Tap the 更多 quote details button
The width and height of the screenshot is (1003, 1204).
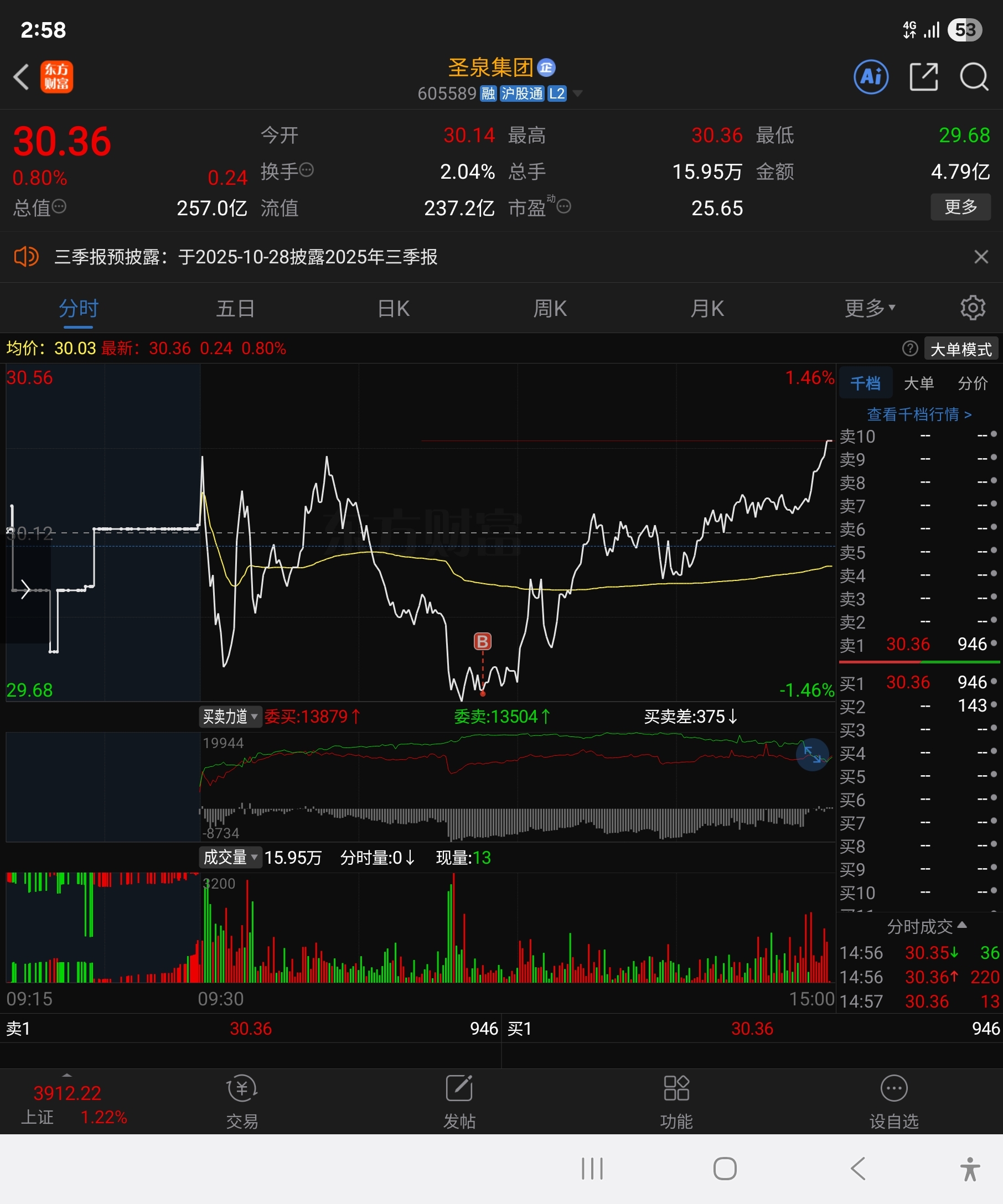[x=960, y=206]
